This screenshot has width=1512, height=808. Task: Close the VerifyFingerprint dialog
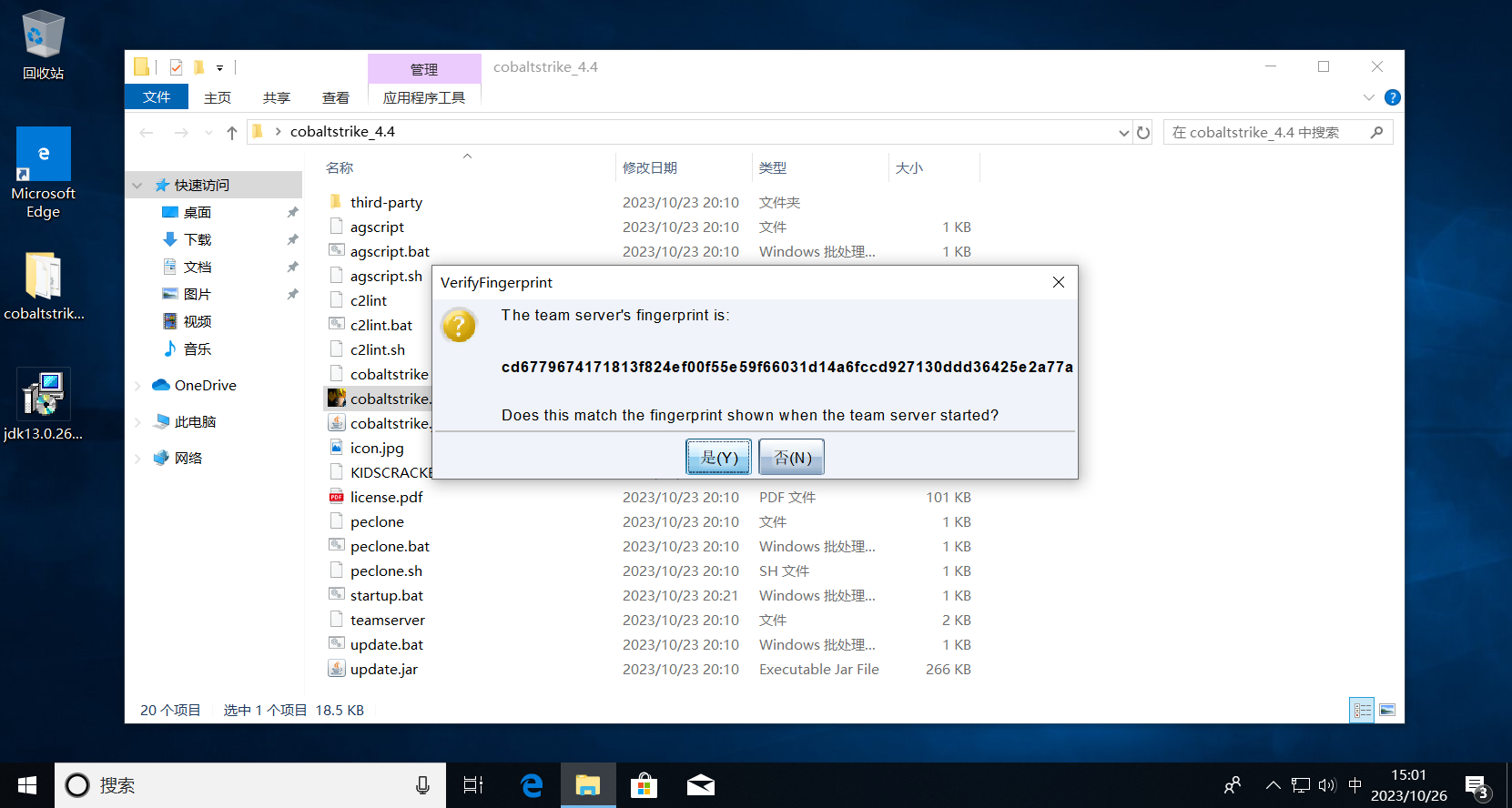1058,282
